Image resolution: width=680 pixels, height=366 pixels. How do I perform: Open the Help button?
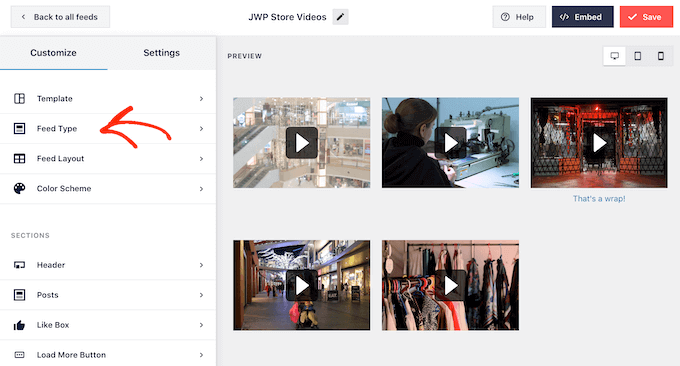click(x=519, y=17)
